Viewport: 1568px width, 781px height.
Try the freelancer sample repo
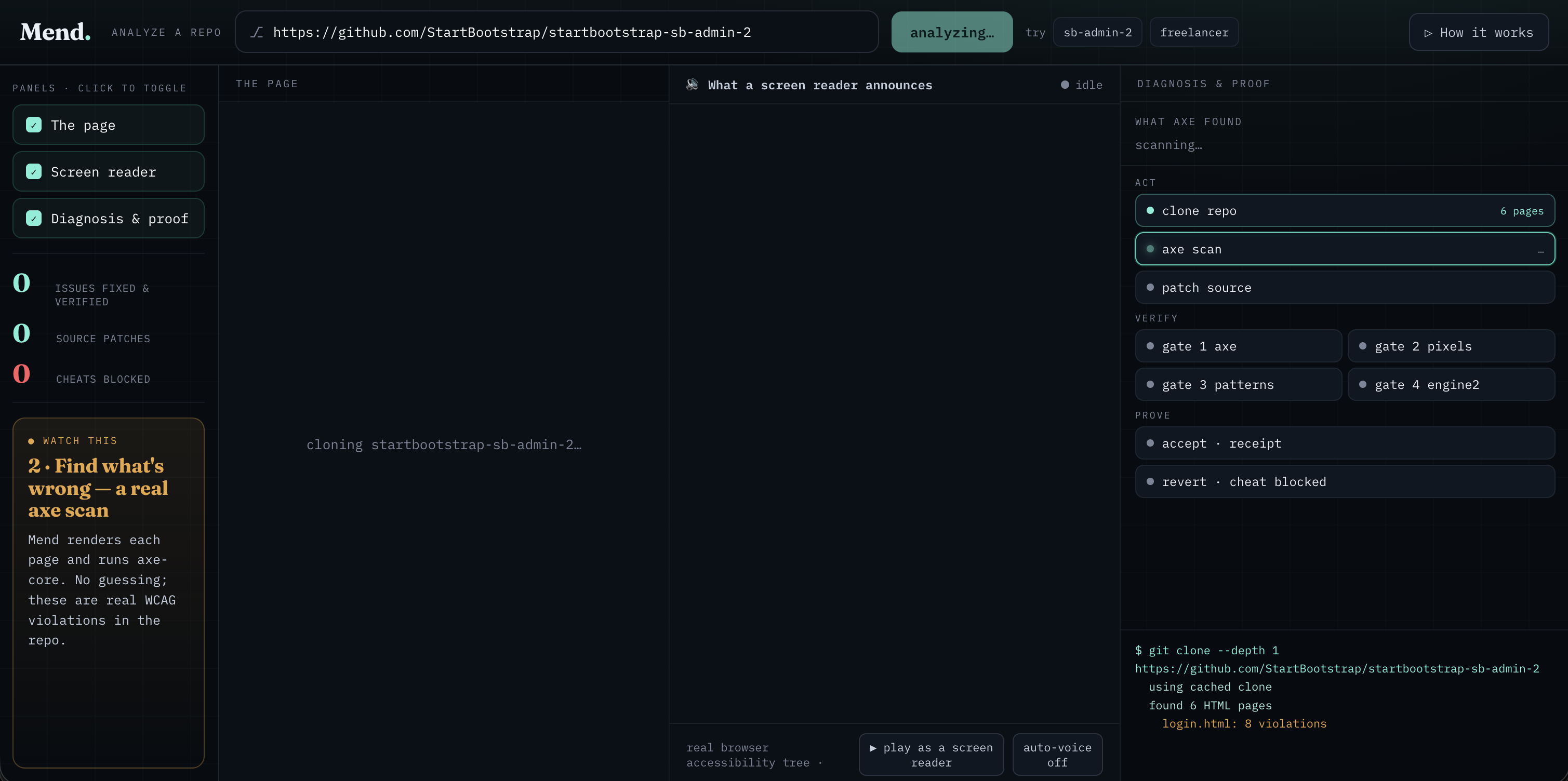pyautogui.click(x=1194, y=32)
